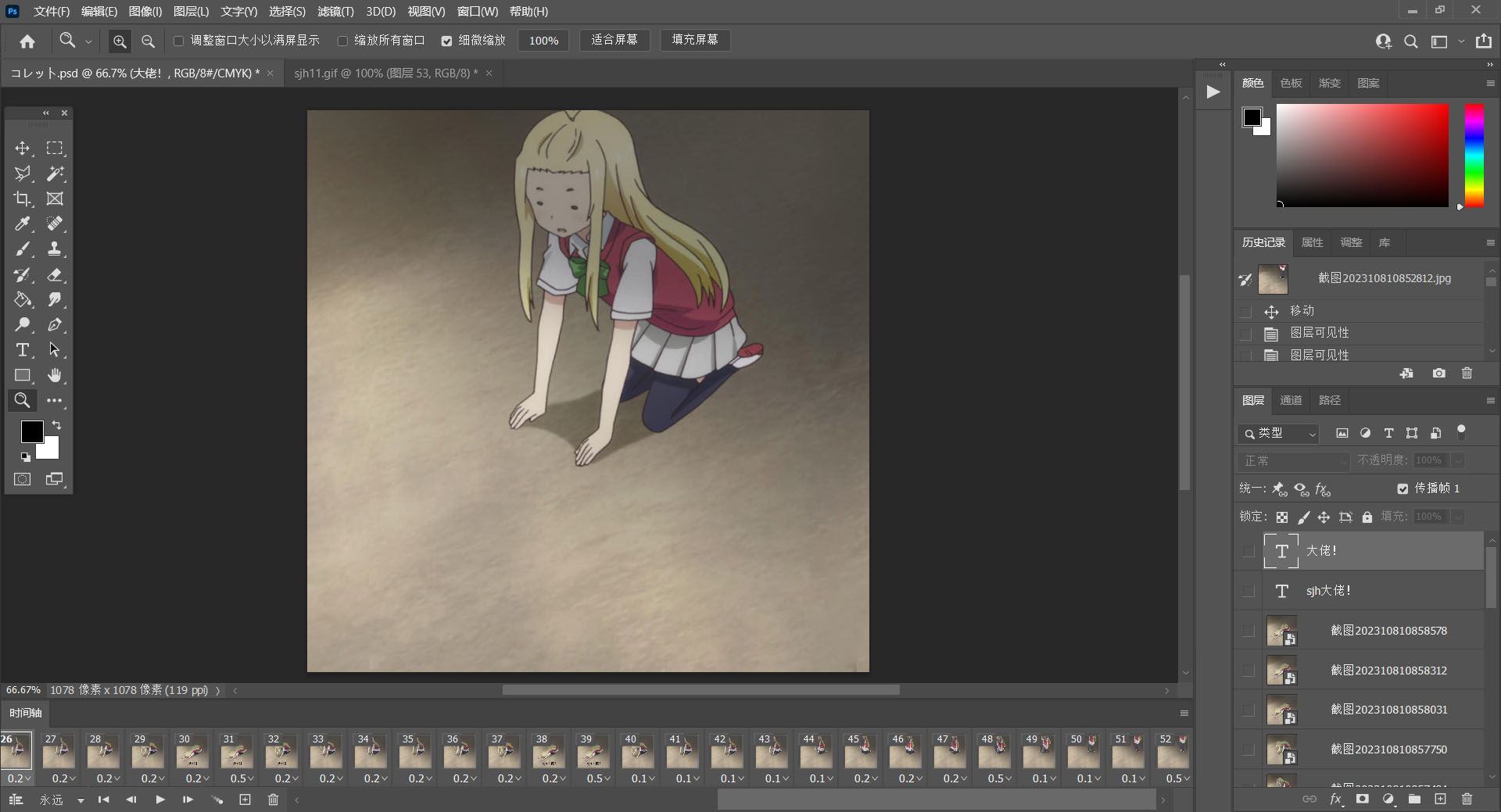1501x812 pixels.
Task: Select the Brush tool
Action: (x=23, y=249)
